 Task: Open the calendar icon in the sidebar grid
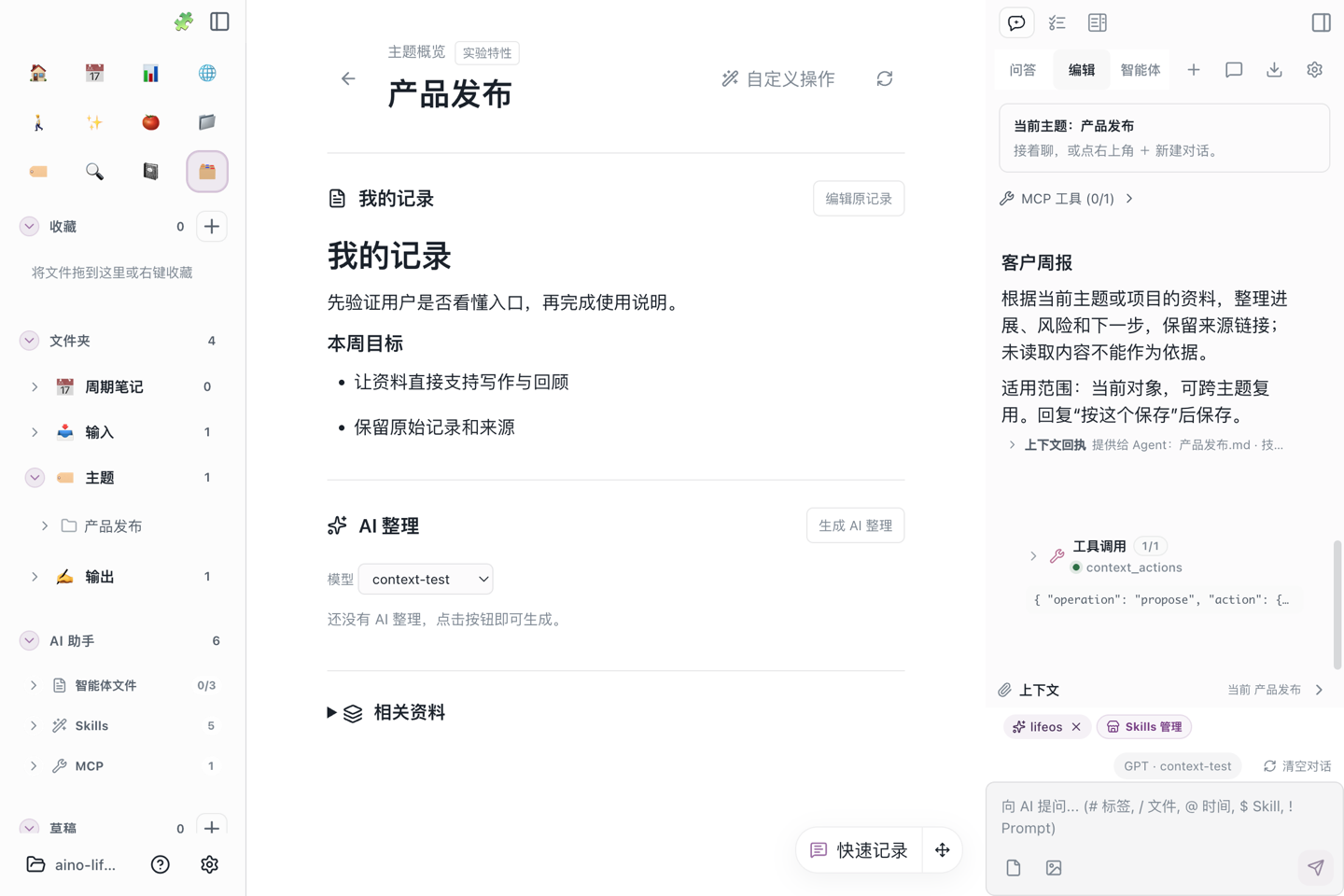[x=94, y=73]
